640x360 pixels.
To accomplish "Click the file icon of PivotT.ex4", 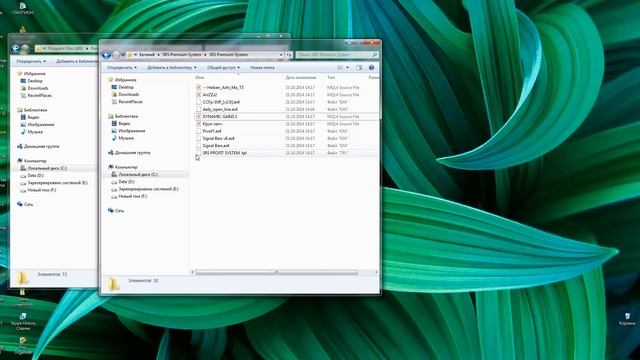I will (198, 131).
